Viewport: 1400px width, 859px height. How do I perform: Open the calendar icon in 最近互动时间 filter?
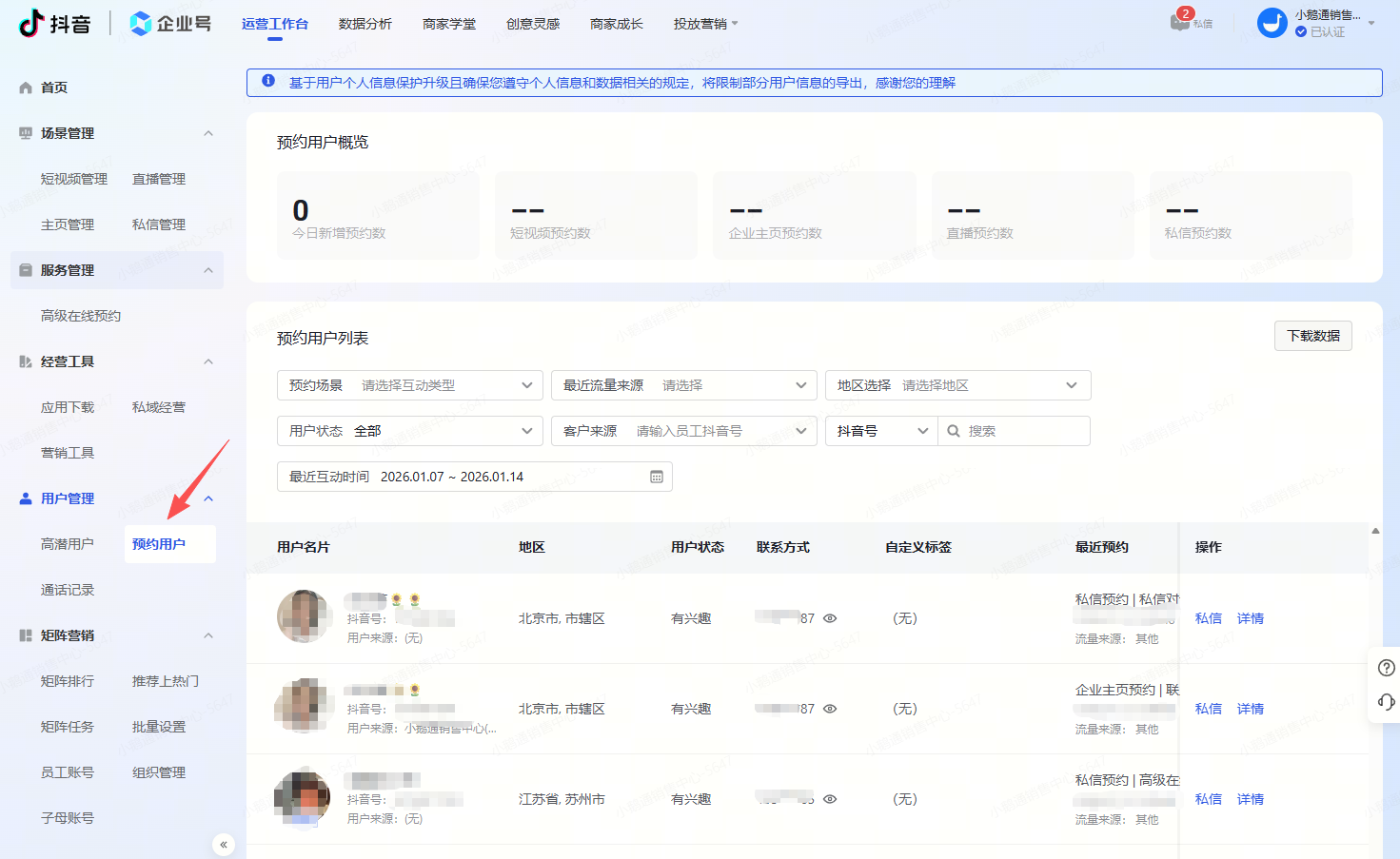tap(656, 477)
